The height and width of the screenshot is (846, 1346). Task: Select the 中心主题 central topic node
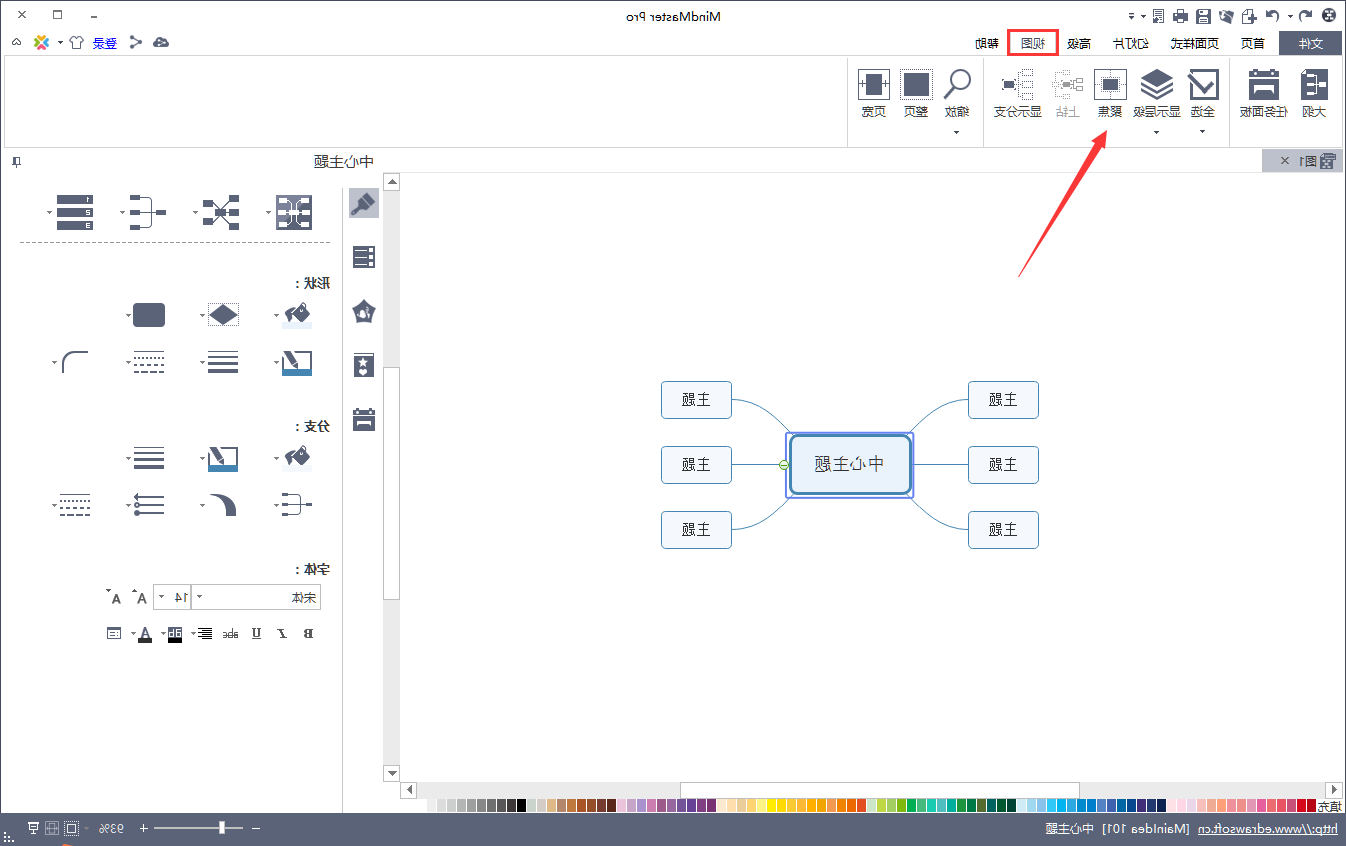point(850,464)
